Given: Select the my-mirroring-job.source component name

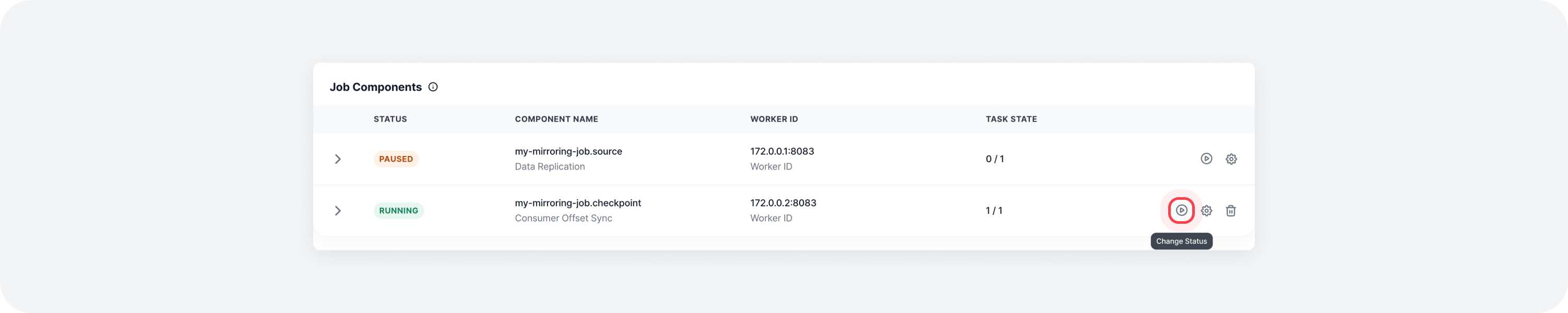Looking at the screenshot, I should coord(568,151).
